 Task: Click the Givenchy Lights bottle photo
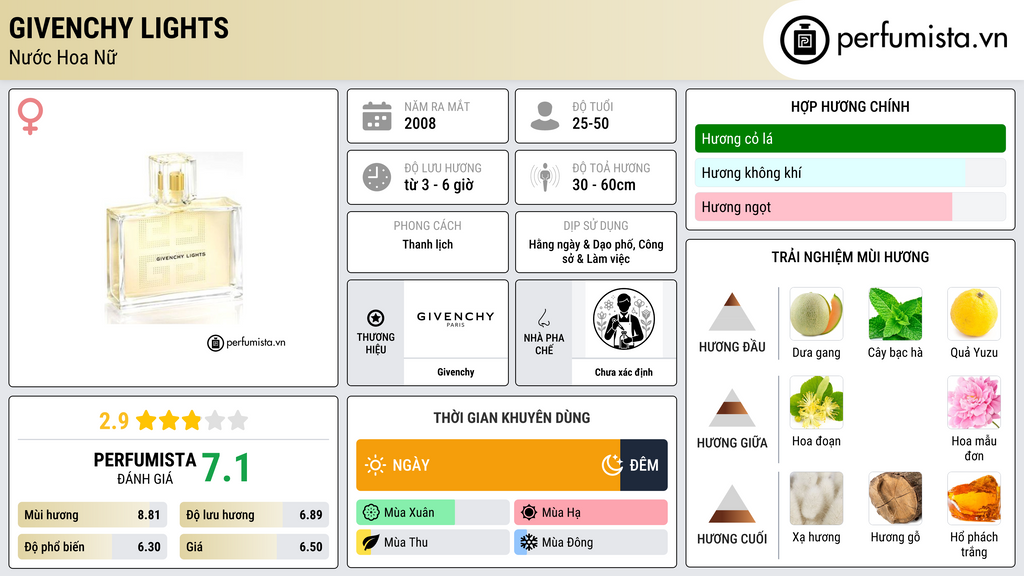click(x=174, y=238)
